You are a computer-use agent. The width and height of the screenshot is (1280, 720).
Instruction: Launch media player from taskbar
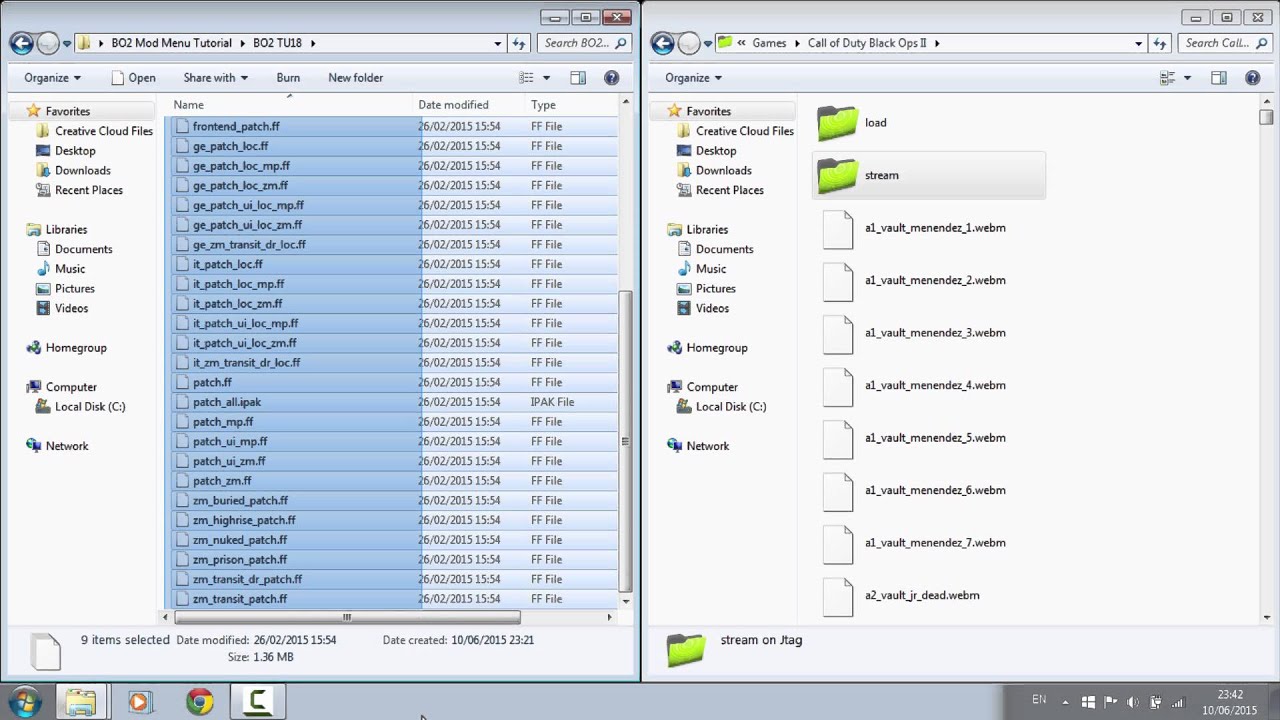click(x=139, y=702)
